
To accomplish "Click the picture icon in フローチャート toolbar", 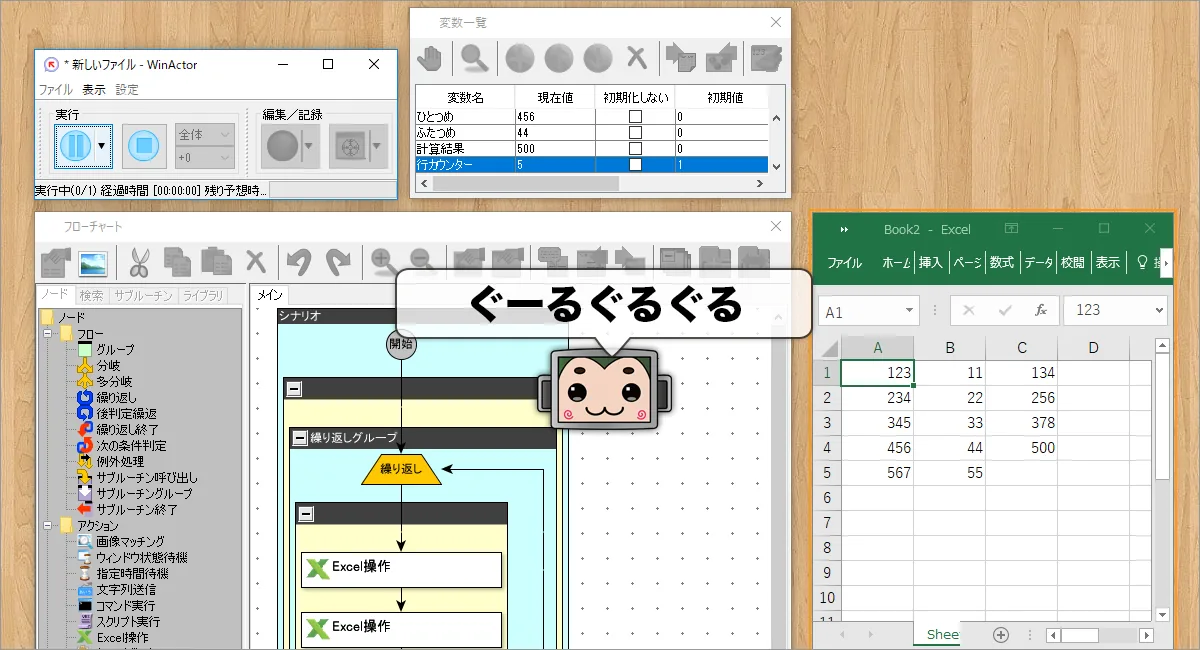I will tap(93, 262).
